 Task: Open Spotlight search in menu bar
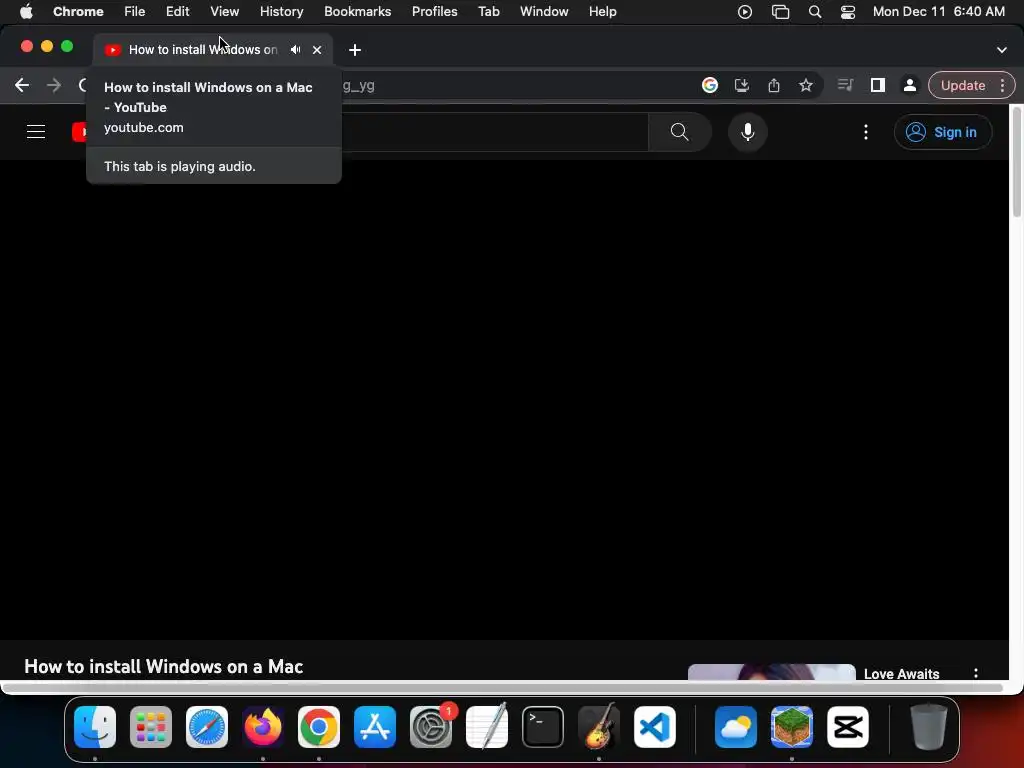815,12
